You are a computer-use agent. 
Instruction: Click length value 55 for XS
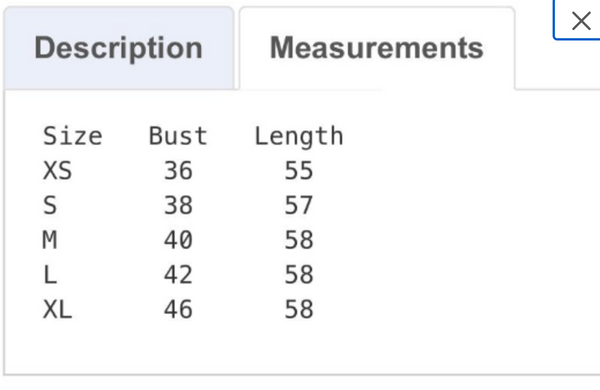(x=299, y=171)
